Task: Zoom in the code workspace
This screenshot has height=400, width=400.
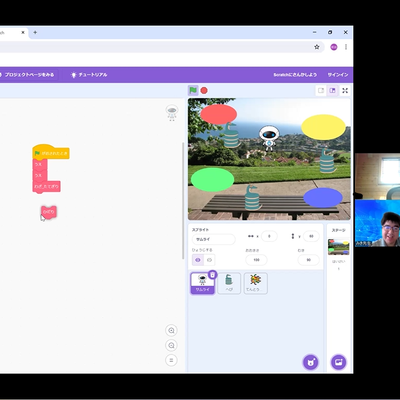Action: [171, 330]
